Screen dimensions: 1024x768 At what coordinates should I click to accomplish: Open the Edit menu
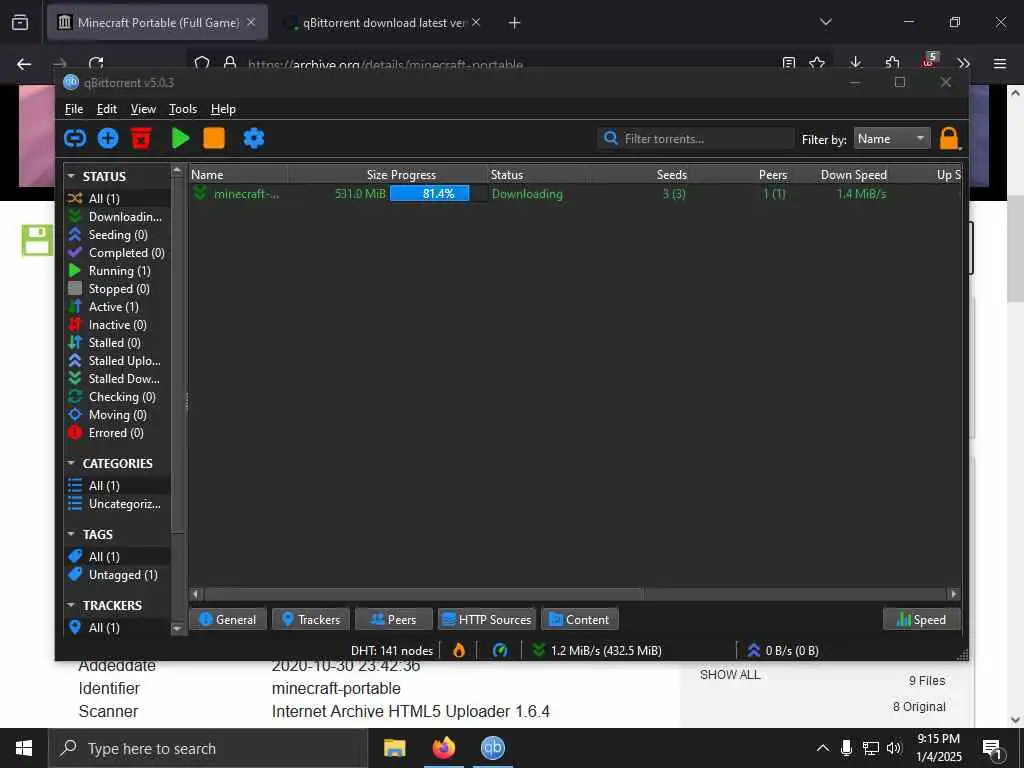point(106,109)
